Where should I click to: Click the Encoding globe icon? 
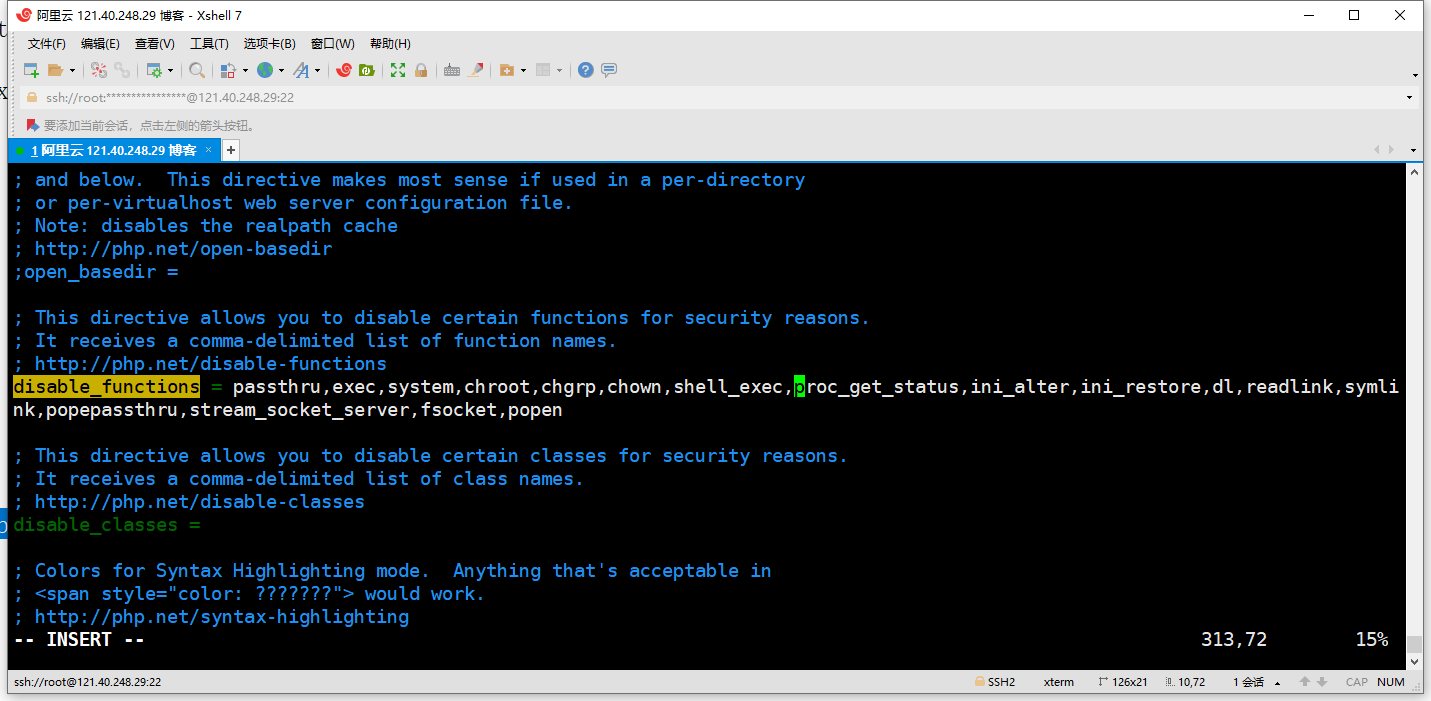pyautogui.click(x=265, y=70)
